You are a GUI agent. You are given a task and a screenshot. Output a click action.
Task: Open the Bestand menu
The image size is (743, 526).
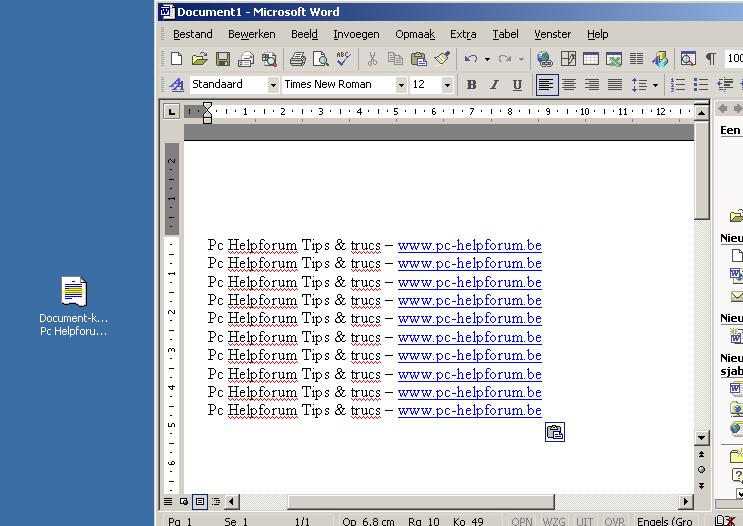tap(192, 34)
